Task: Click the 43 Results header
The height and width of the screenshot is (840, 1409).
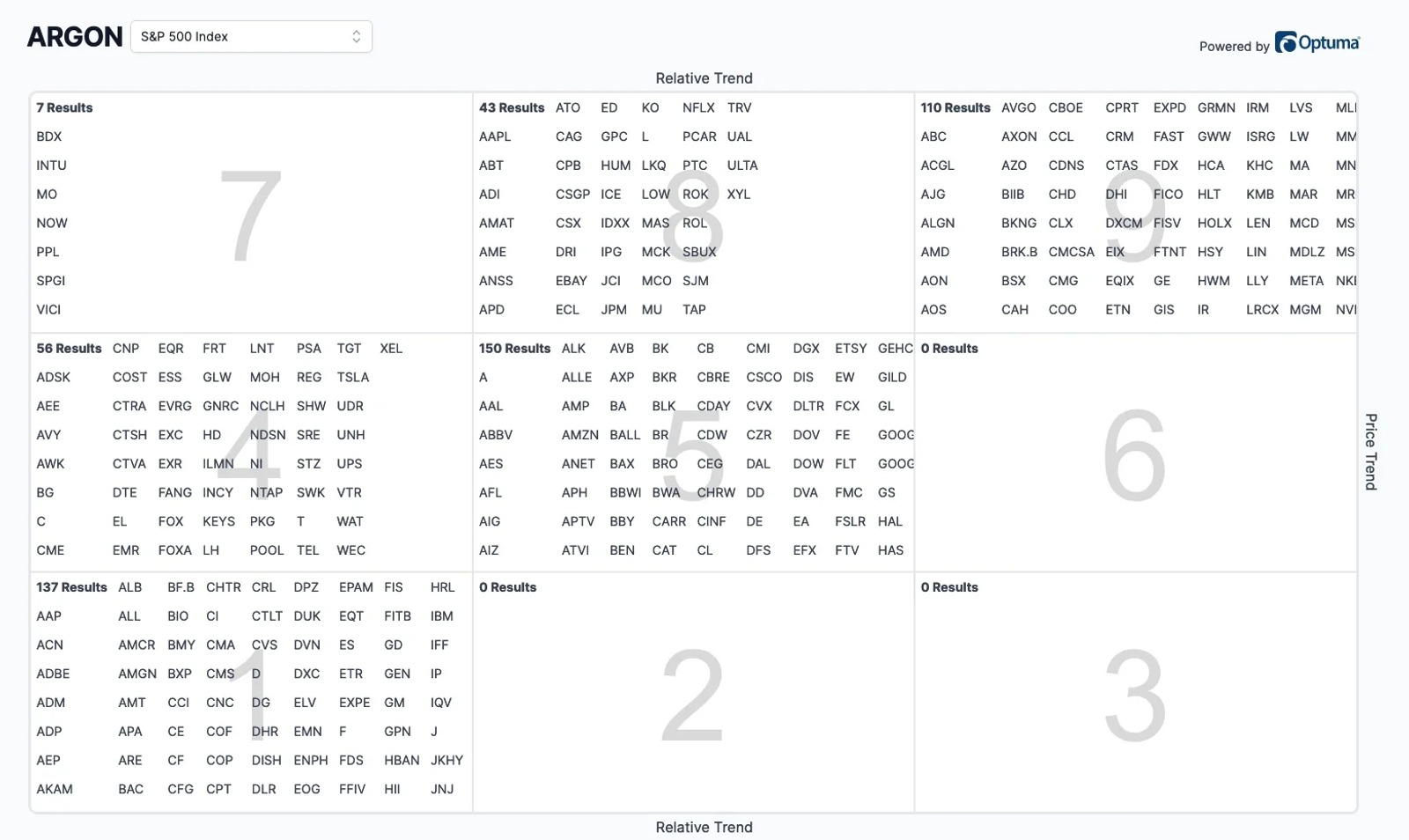Action: tap(512, 107)
